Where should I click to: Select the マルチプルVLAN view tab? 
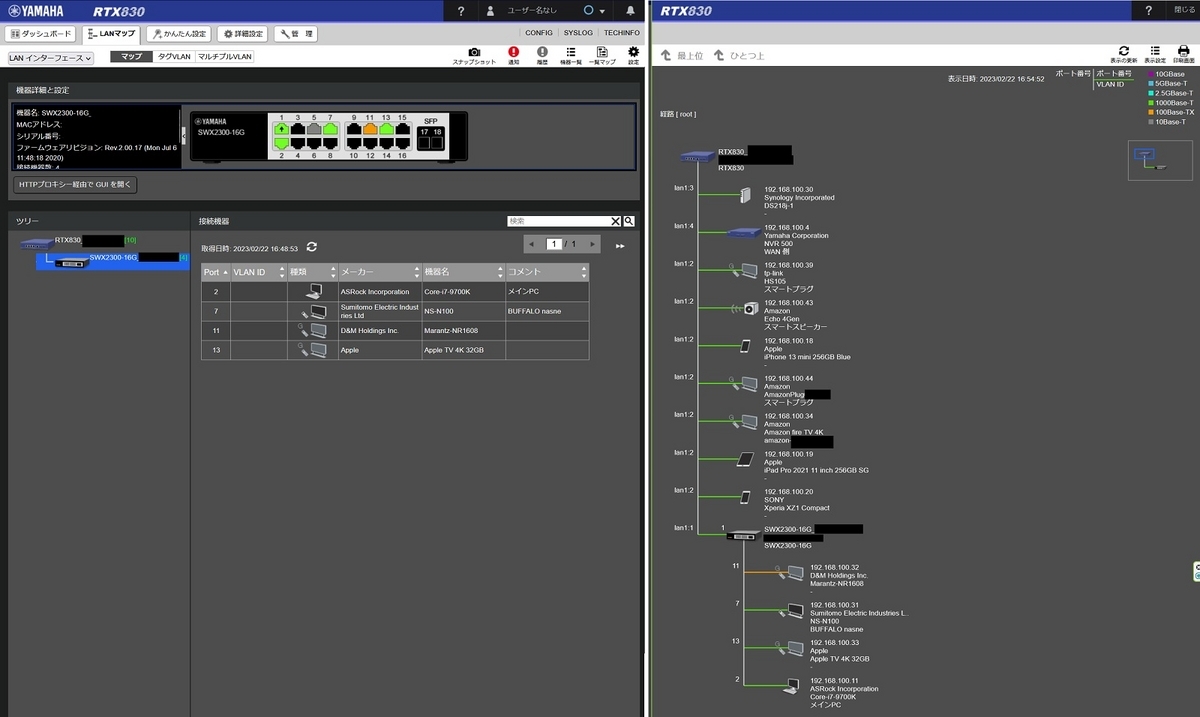(x=224, y=57)
